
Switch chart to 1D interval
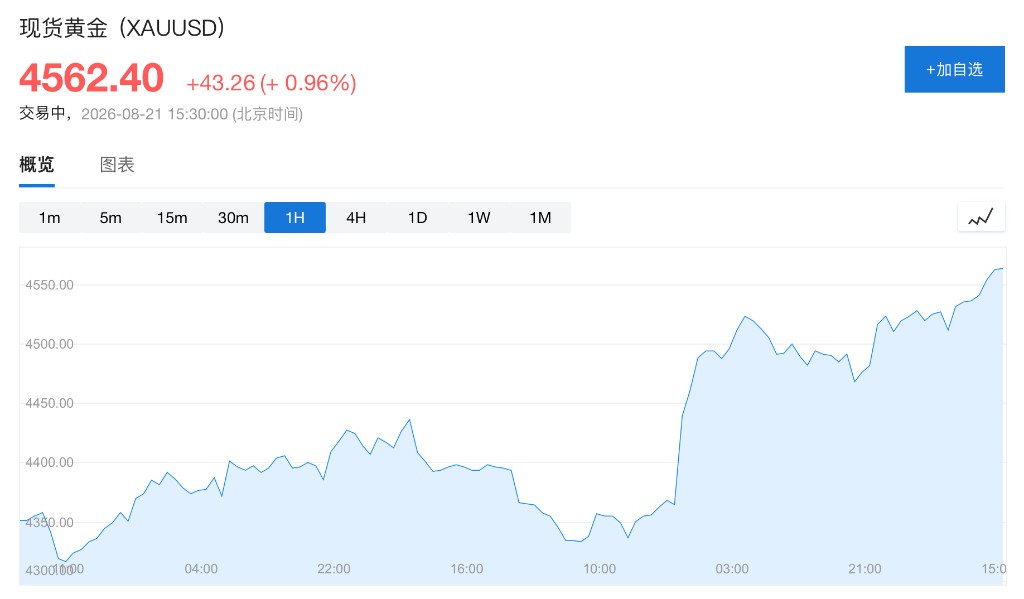[417, 218]
